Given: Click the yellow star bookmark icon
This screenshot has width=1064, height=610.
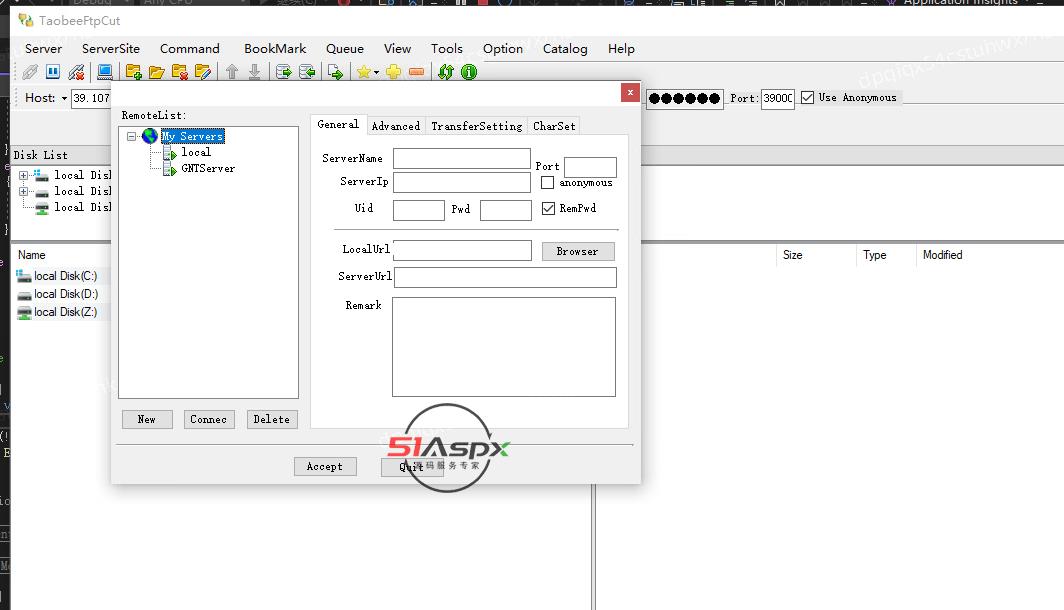Looking at the screenshot, I should tap(364, 72).
